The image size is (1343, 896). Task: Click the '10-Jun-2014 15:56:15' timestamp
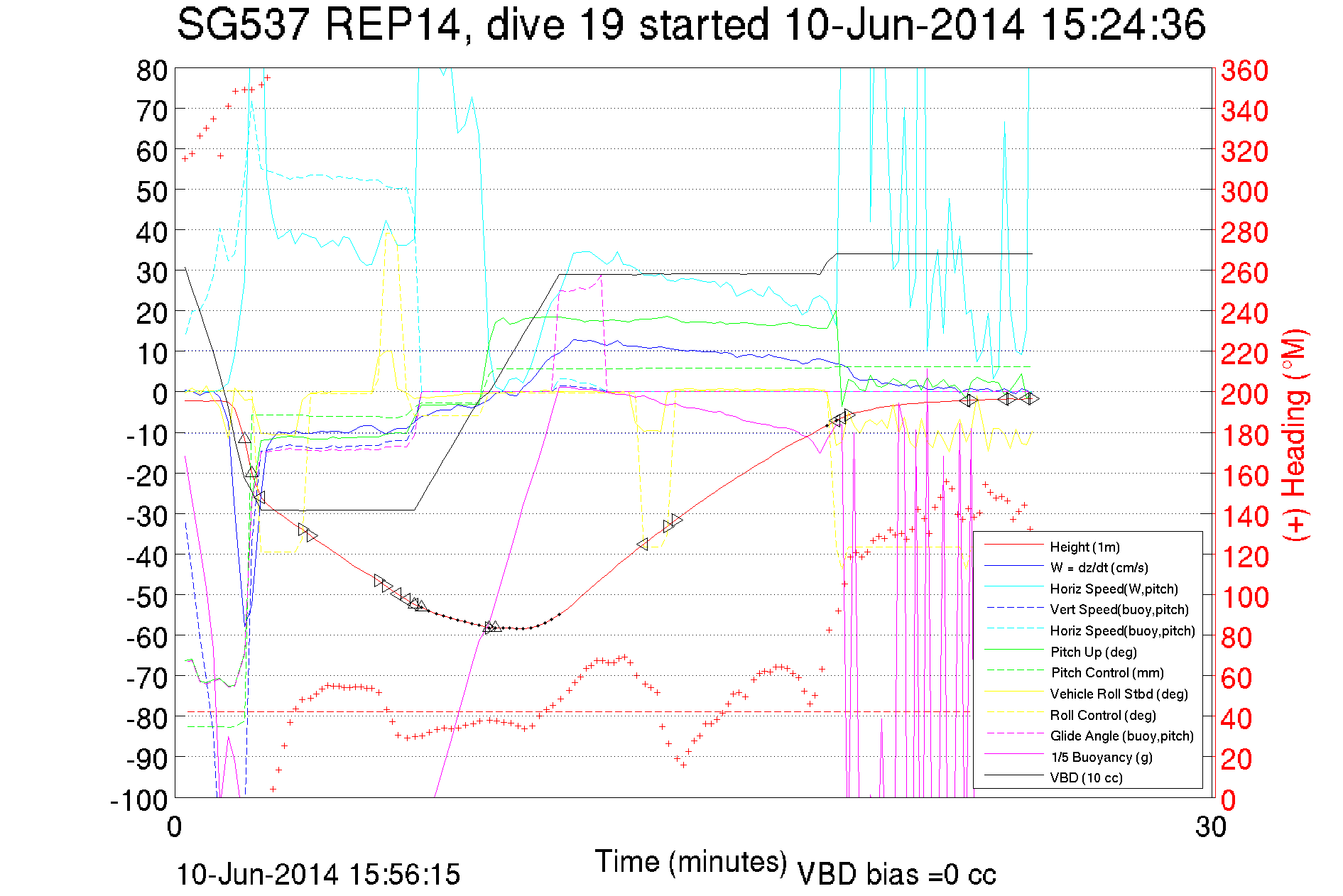coord(318,874)
